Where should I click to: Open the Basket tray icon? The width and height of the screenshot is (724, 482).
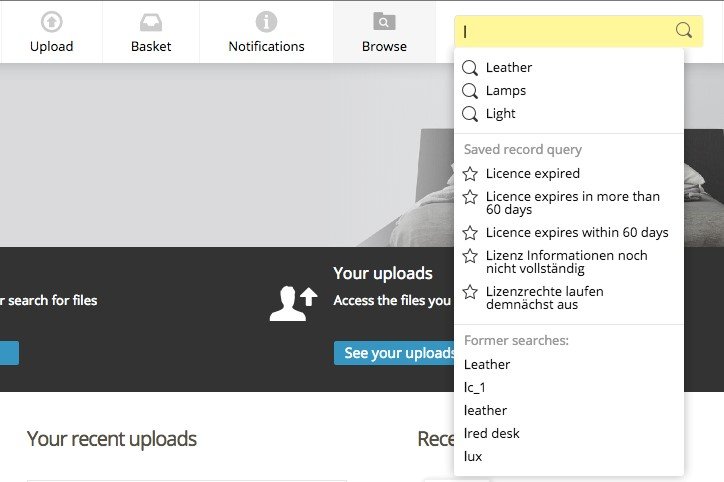coord(151,22)
